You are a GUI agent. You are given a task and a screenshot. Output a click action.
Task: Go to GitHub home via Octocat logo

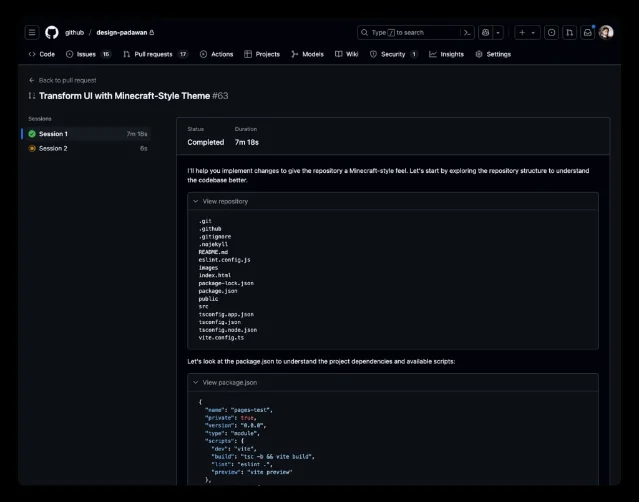52,33
